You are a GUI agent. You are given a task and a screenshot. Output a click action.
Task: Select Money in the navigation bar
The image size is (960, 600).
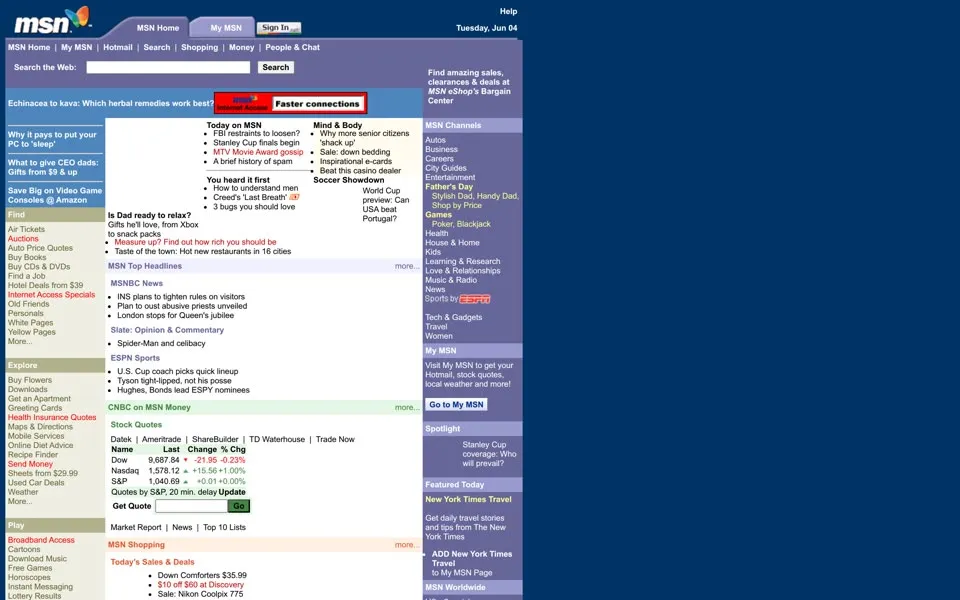pyautogui.click(x=241, y=47)
